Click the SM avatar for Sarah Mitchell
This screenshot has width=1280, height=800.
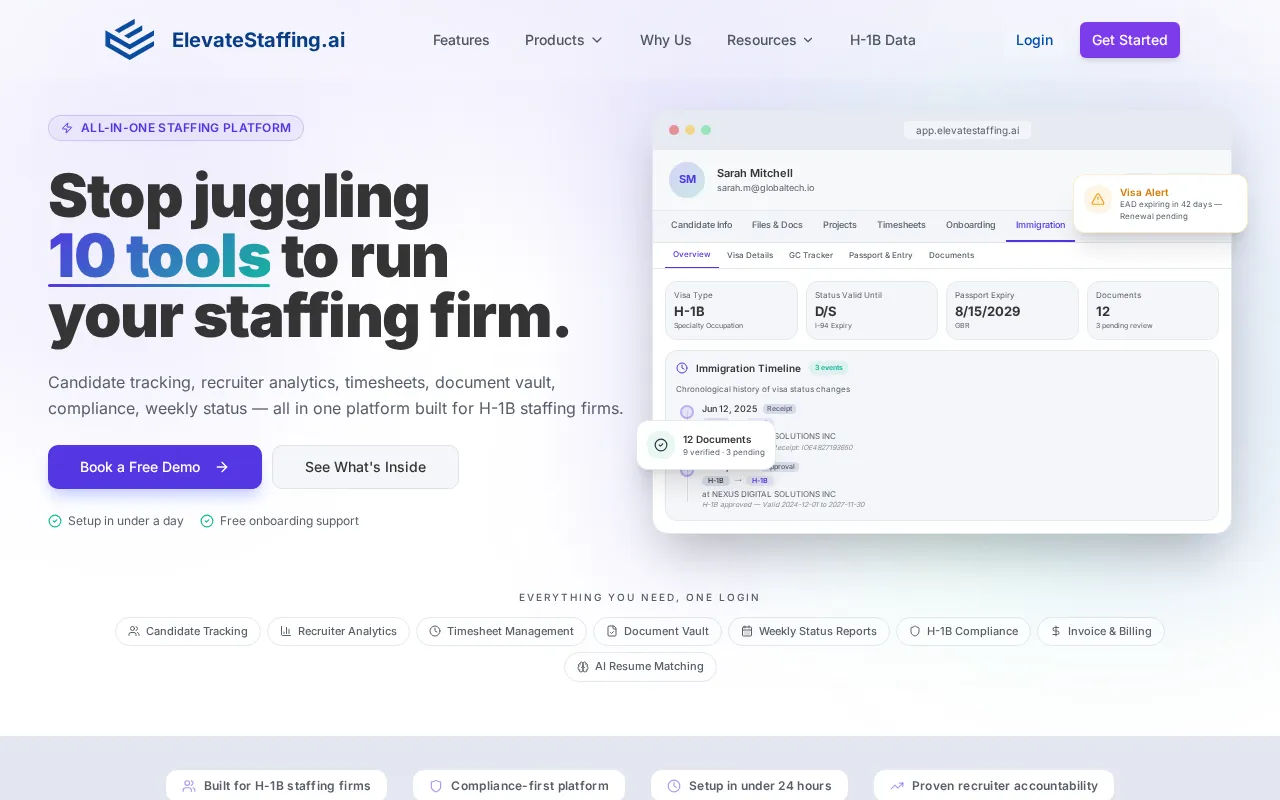point(687,180)
